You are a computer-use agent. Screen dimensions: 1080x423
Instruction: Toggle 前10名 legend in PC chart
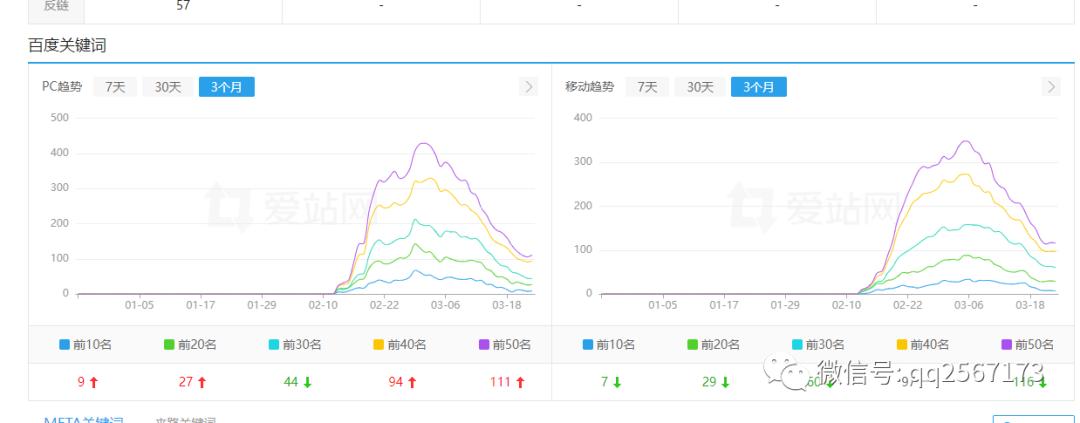coord(87,345)
